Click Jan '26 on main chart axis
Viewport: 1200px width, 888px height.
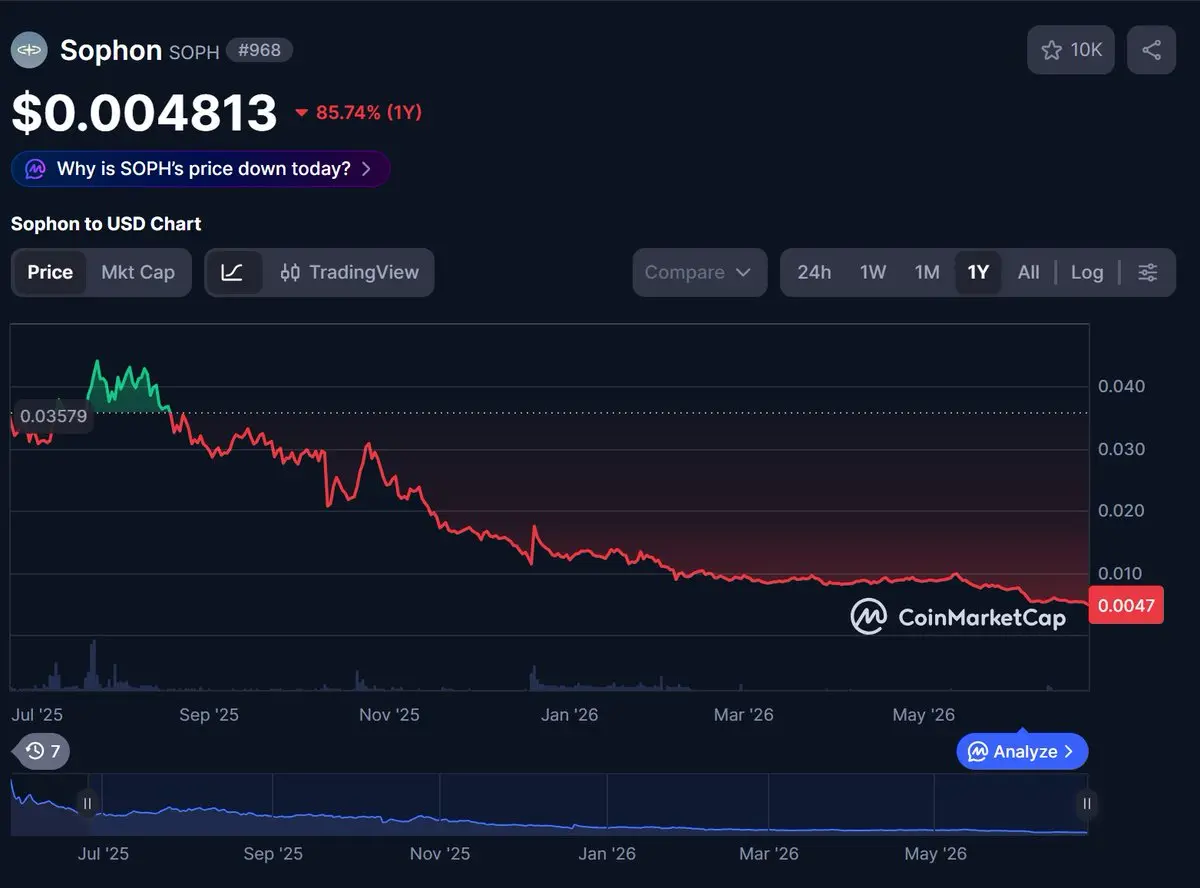[x=569, y=714]
